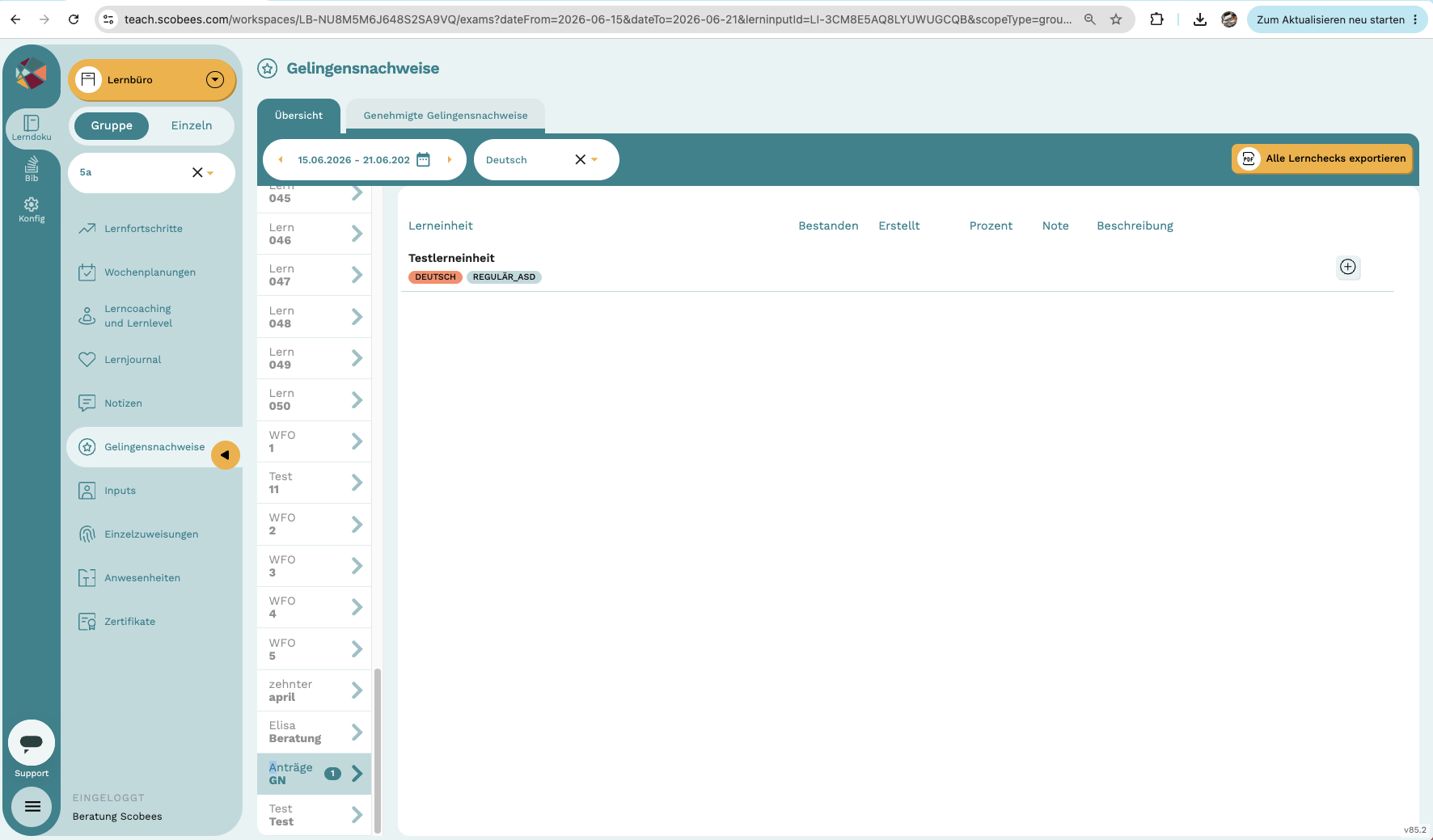The height and width of the screenshot is (840, 1433).
Task: Open Lernjournal from sidebar
Action: coord(133,360)
